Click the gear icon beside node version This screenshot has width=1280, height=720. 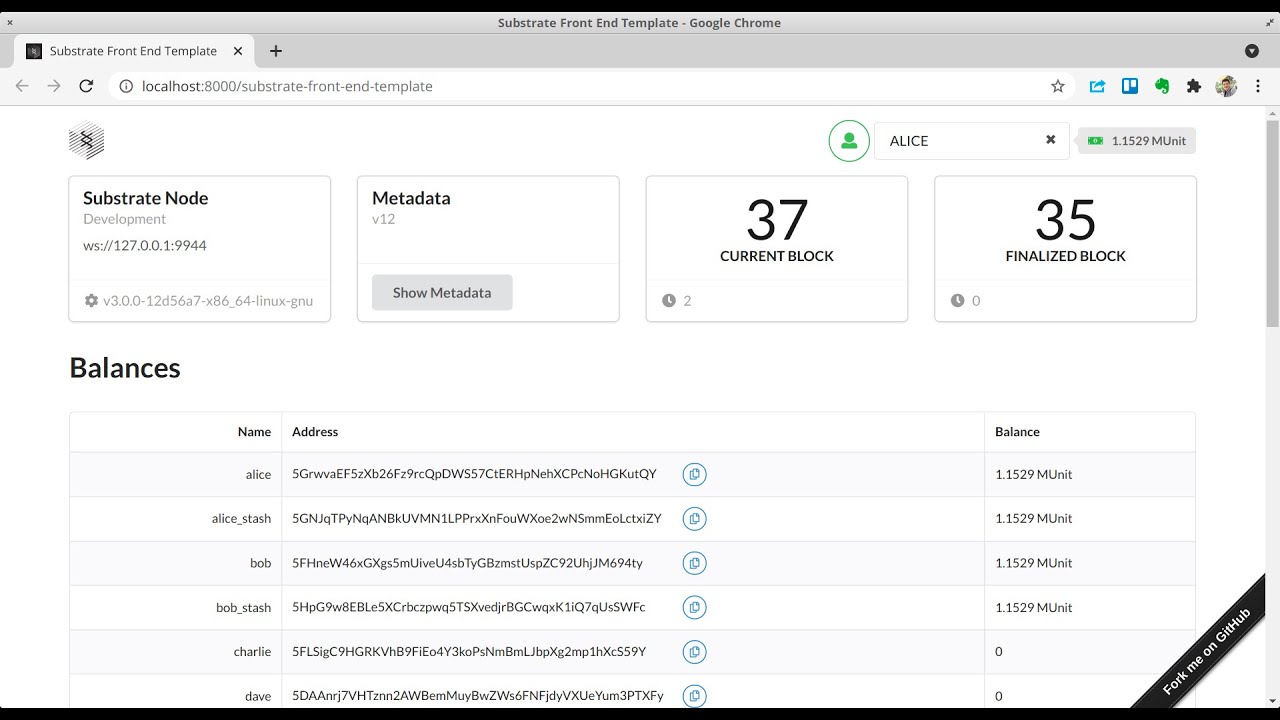(x=91, y=301)
